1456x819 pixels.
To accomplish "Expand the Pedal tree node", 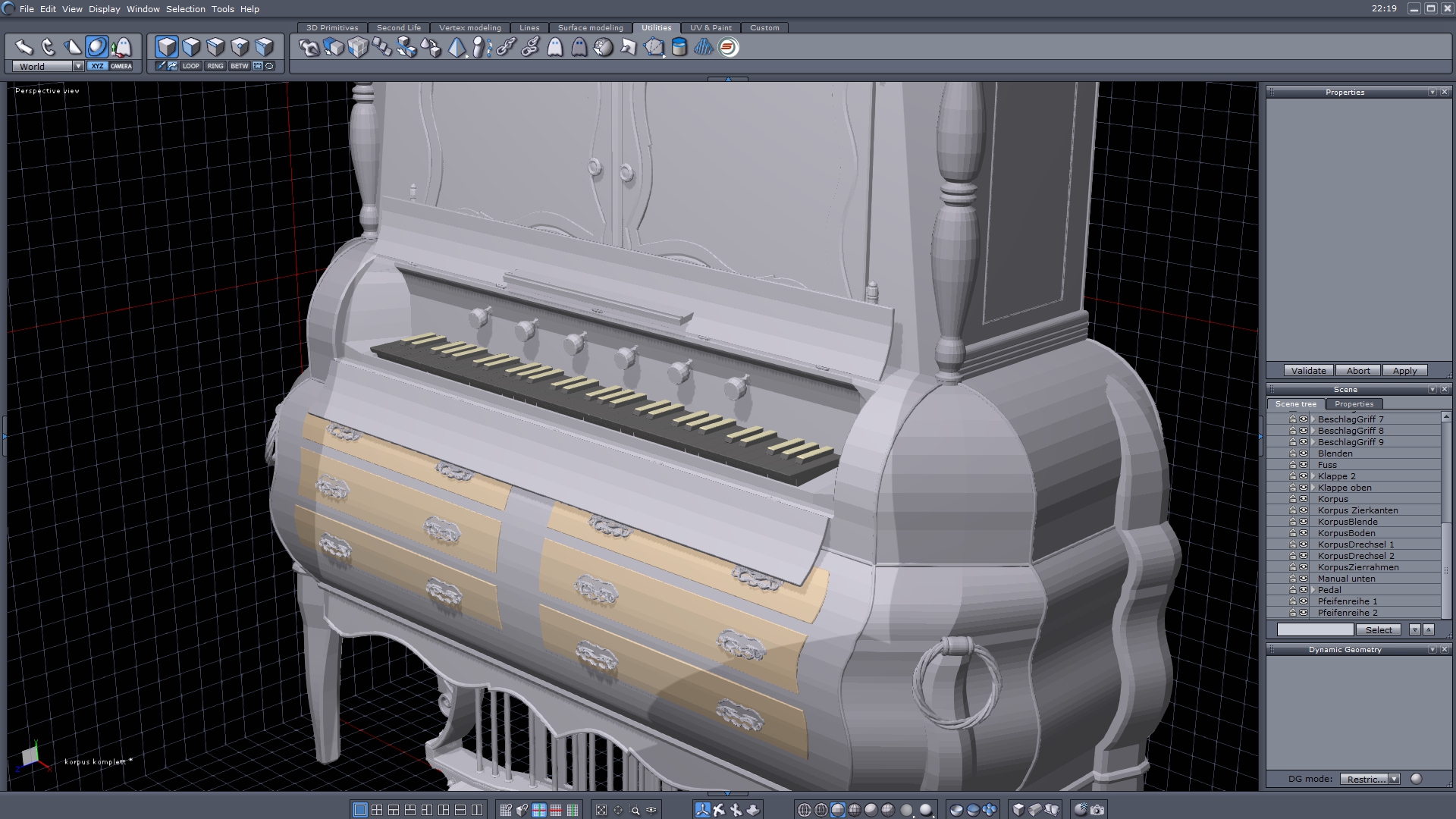I will [x=1313, y=590].
